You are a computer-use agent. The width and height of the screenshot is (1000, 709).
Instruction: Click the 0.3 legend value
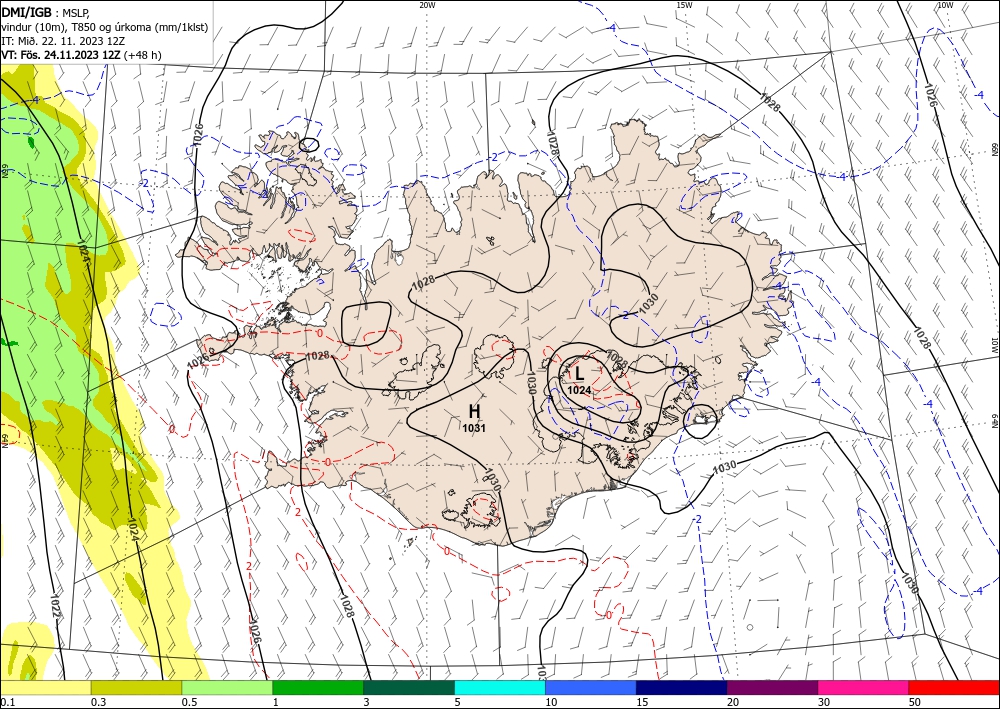(98, 702)
